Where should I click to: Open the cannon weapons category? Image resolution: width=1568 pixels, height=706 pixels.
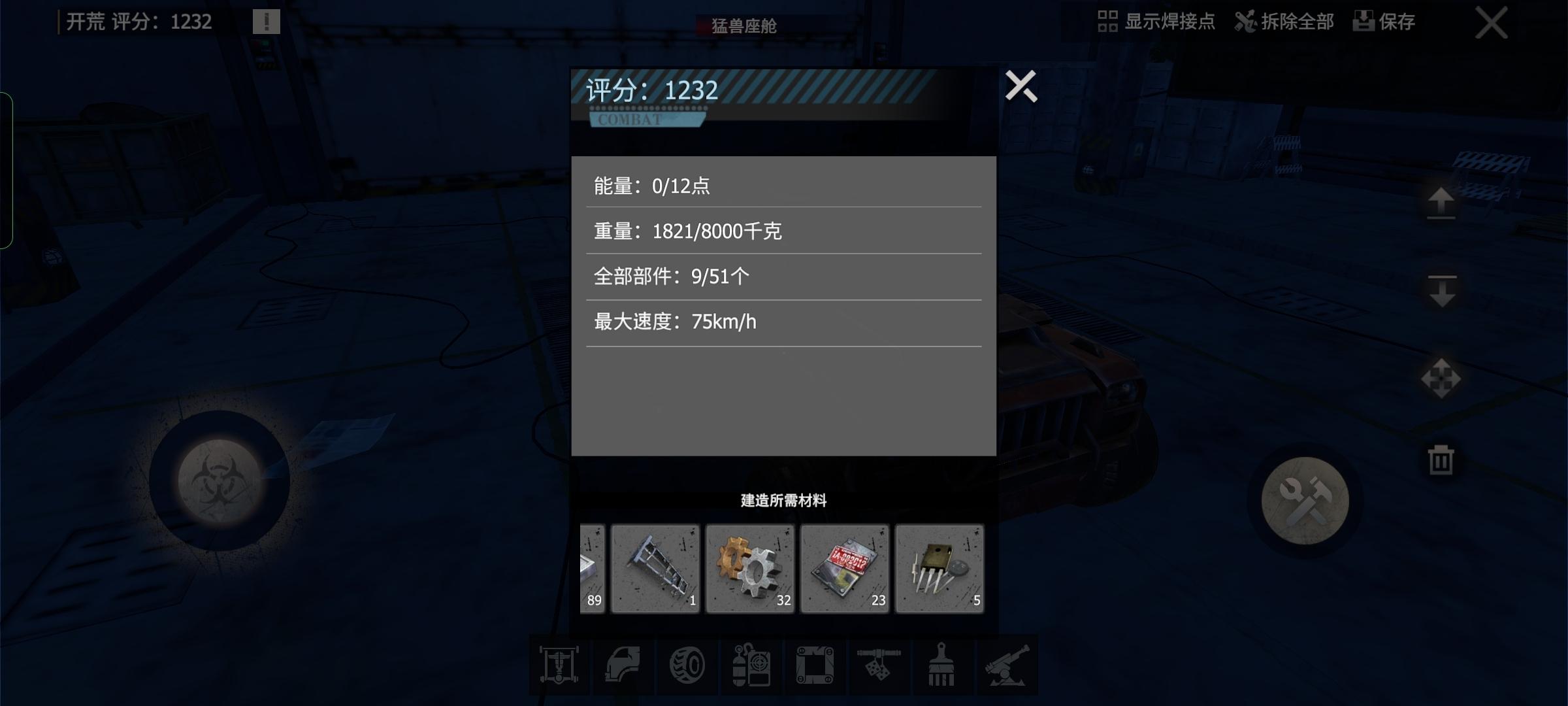pyautogui.click(x=1007, y=665)
